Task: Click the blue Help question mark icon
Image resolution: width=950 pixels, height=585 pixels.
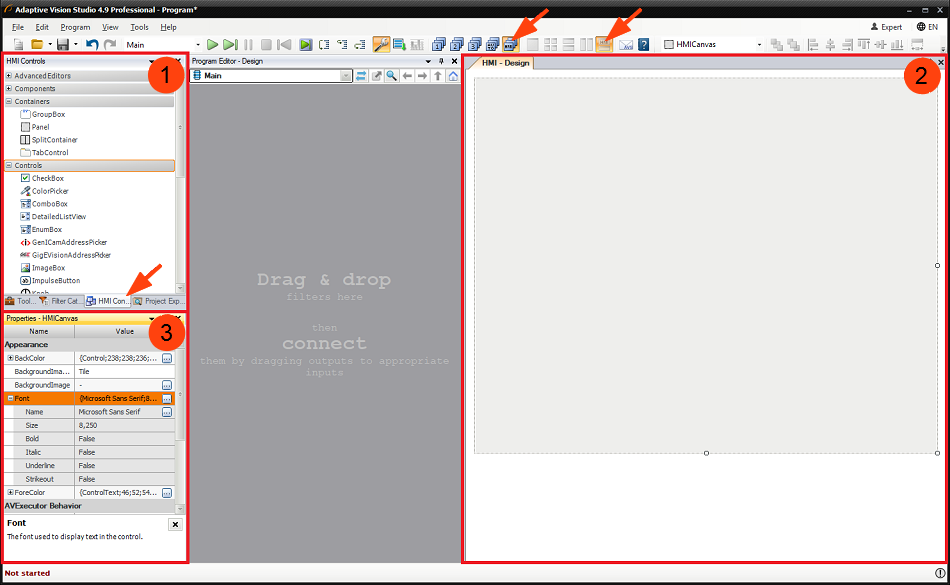Action: click(x=644, y=45)
